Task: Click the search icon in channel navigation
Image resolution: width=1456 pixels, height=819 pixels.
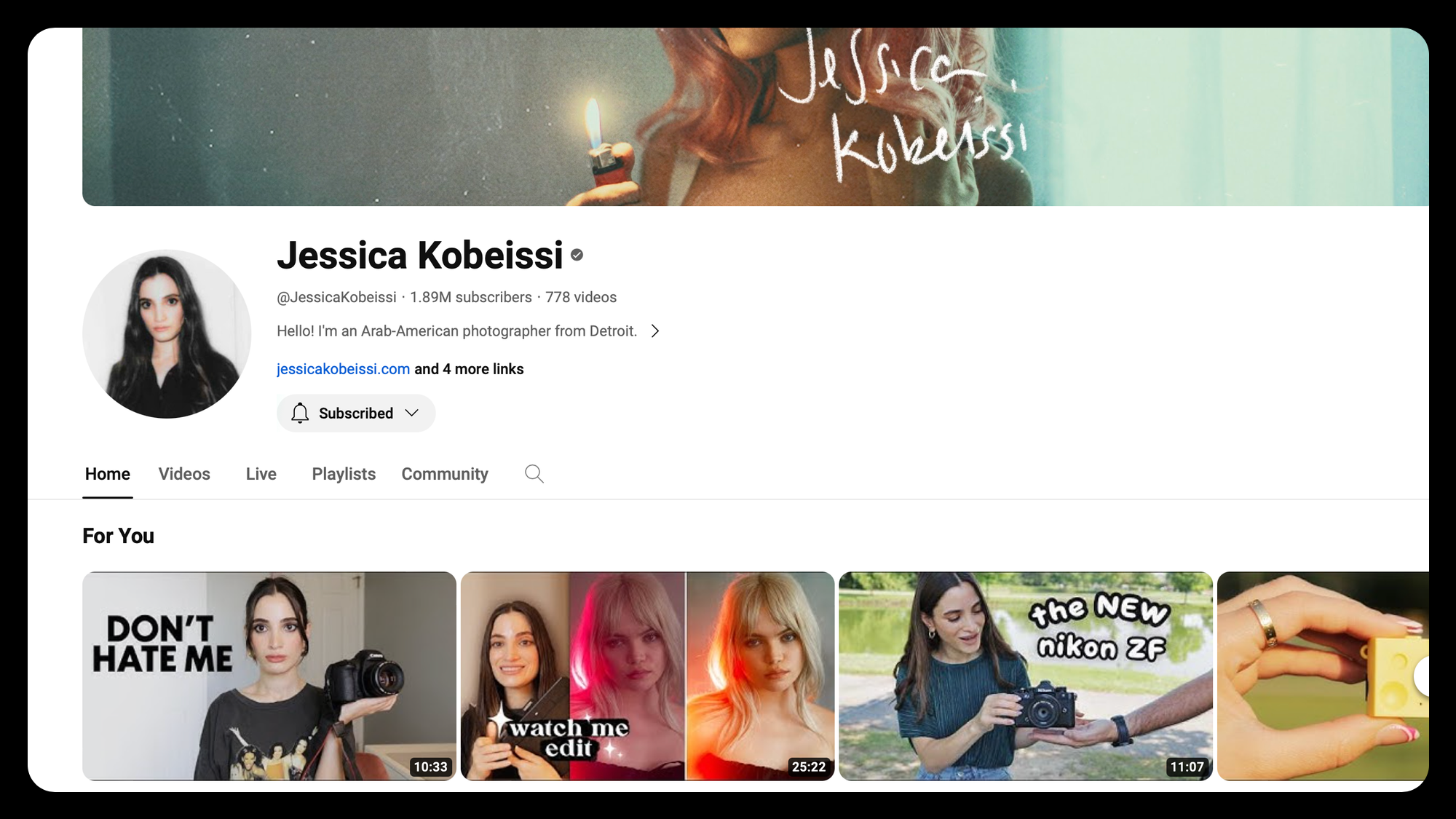Action: pos(534,473)
